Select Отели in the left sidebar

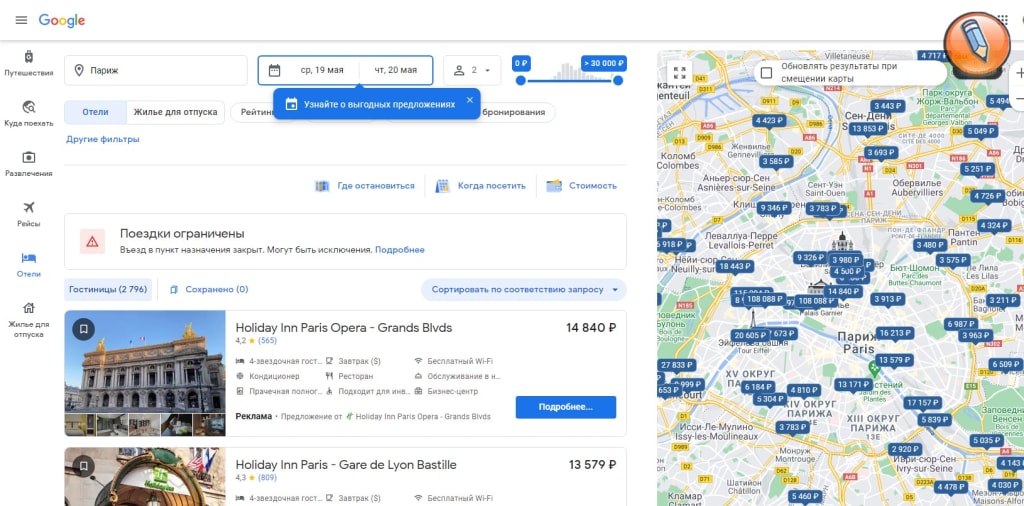(28, 264)
